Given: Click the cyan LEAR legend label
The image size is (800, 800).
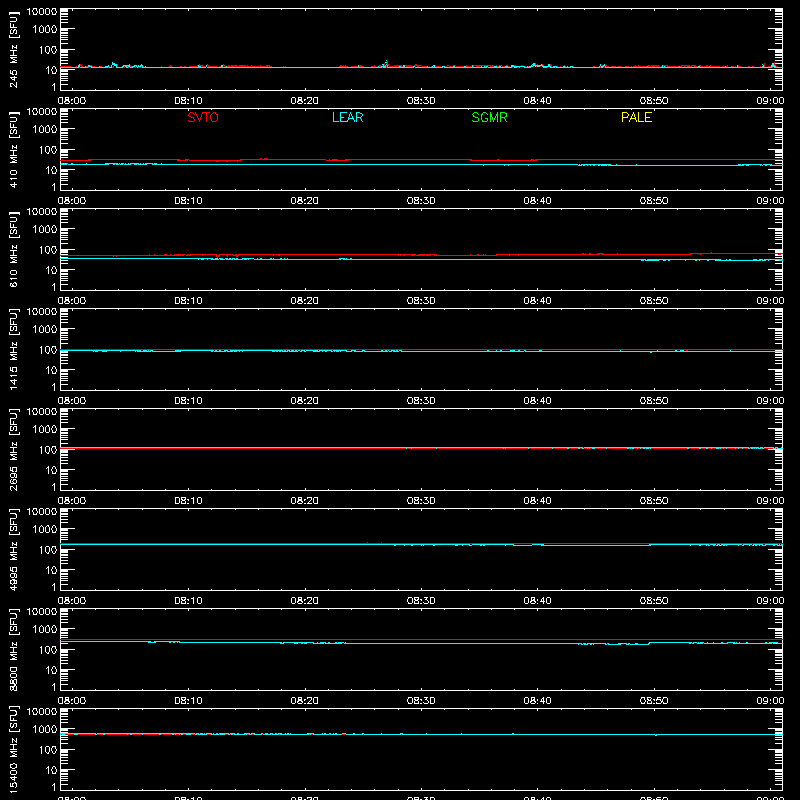Looking at the screenshot, I should (x=347, y=117).
